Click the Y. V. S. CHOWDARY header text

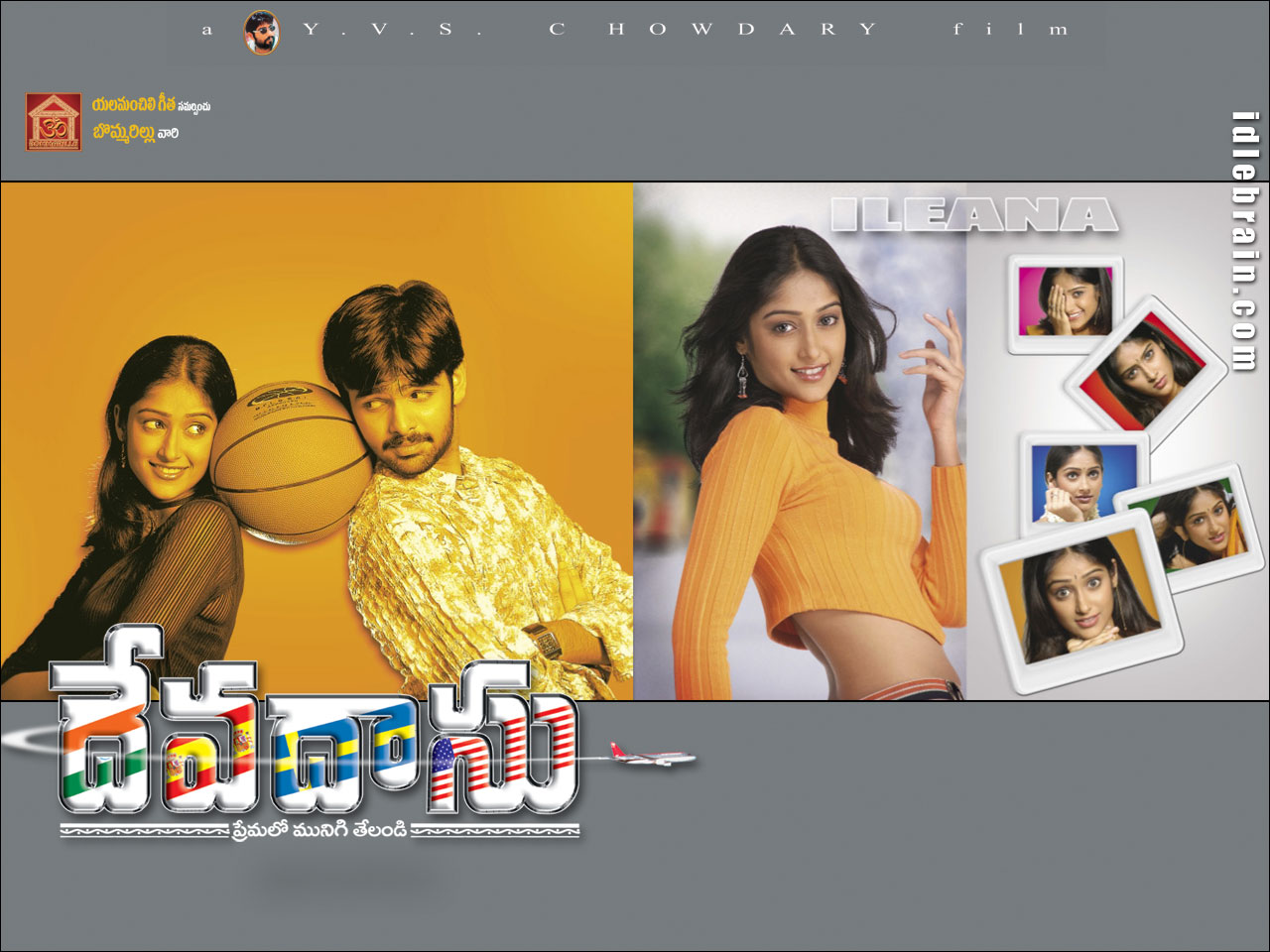(x=590, y=30)
